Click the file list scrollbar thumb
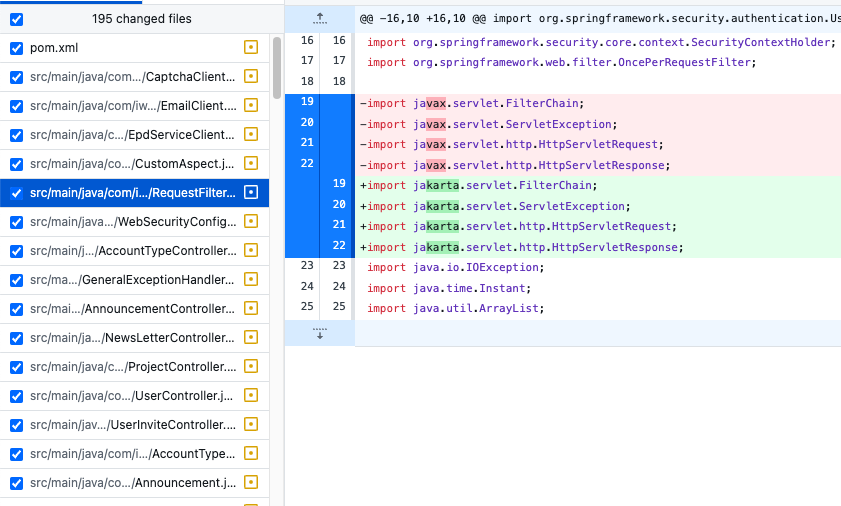This screenshot has width=841, height=506. (x=277, y=68)
